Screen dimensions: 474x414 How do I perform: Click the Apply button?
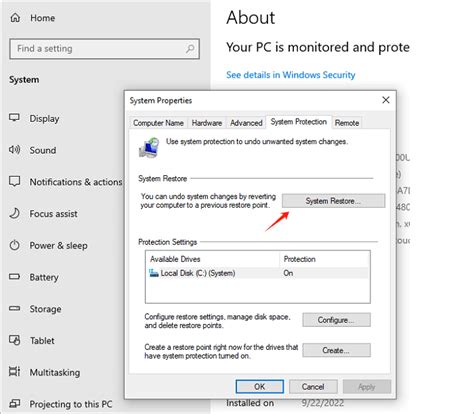(x=367, y=387)
